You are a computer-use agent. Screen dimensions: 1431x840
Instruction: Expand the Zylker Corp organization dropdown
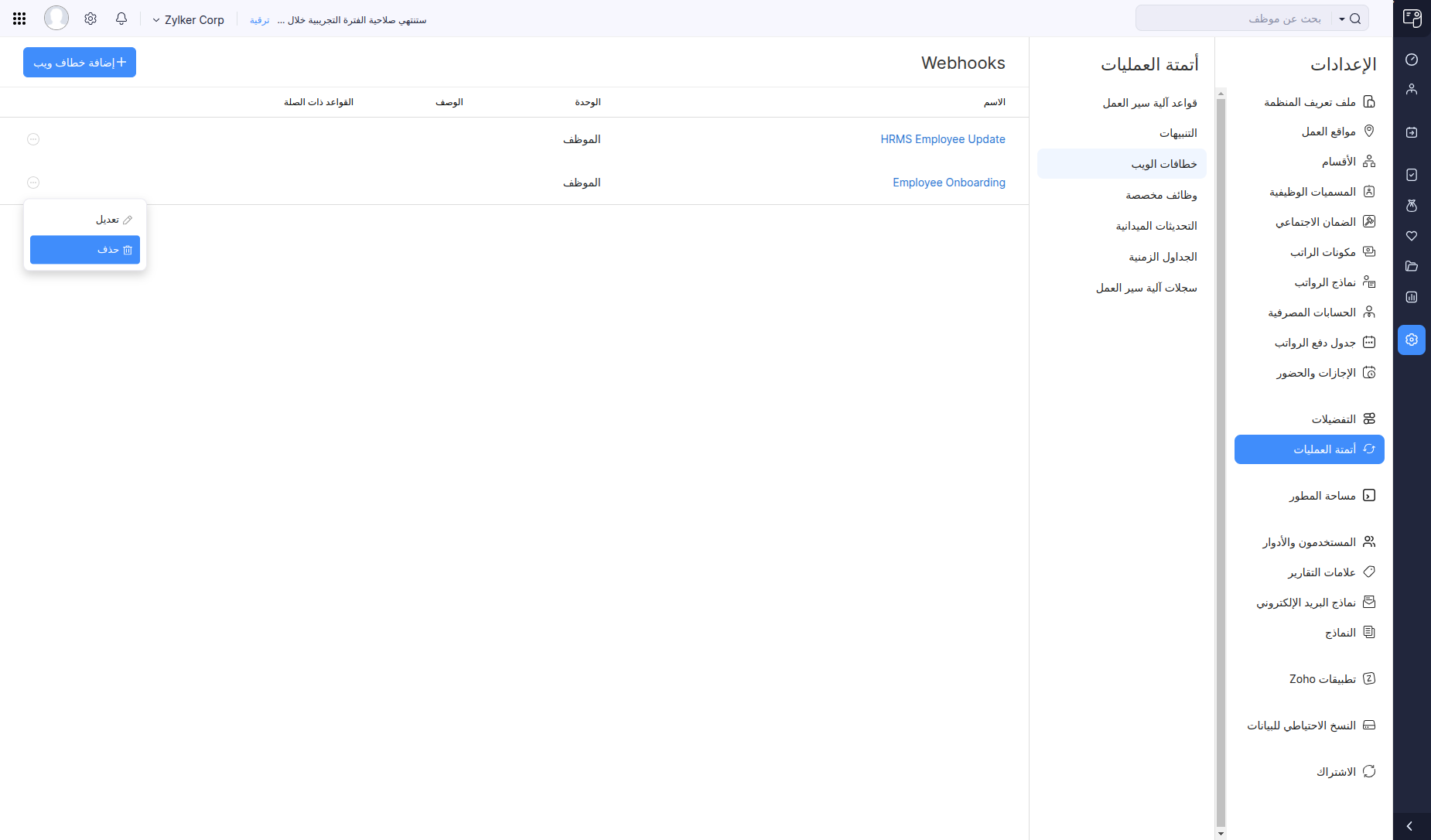(x=188, y=20)
